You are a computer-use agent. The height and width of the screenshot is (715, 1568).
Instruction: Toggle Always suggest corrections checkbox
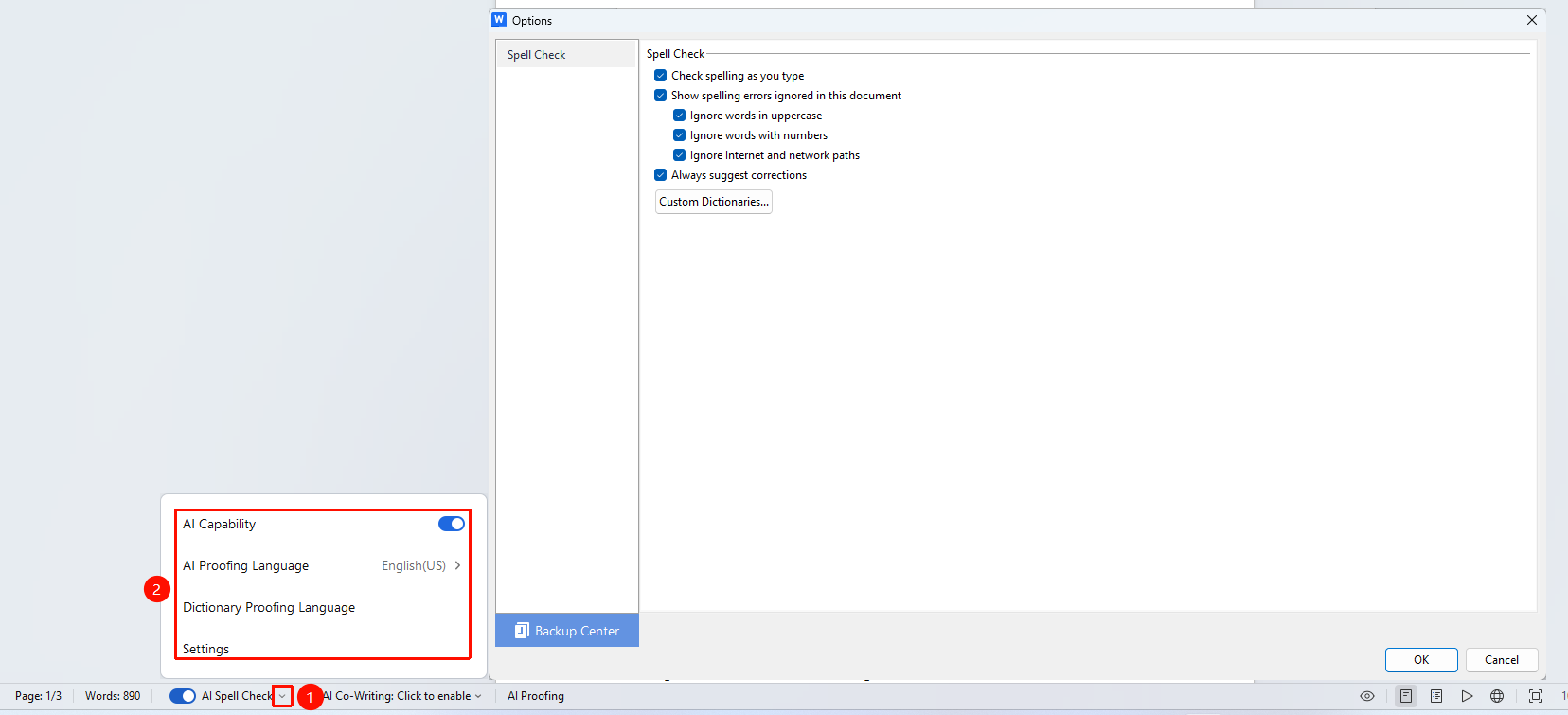pyautogui.click(x=661, y=175)
